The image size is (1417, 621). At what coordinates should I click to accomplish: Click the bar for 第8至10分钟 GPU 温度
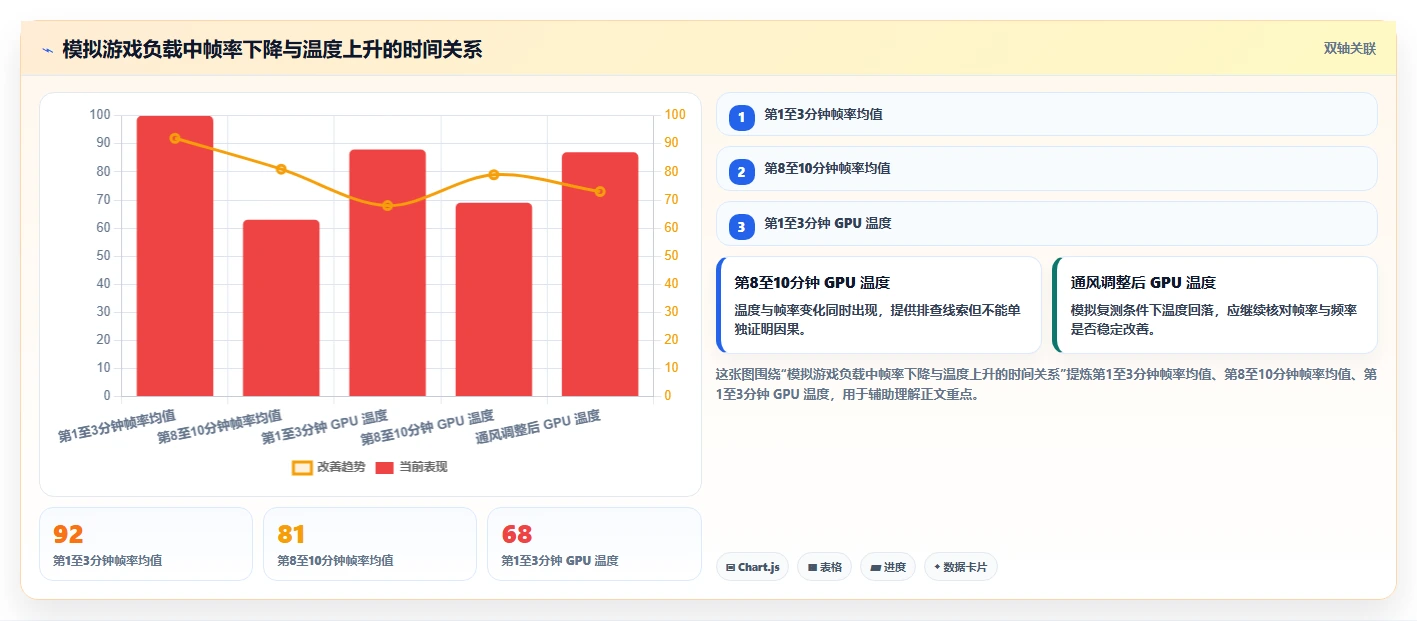tap(494, 300)
